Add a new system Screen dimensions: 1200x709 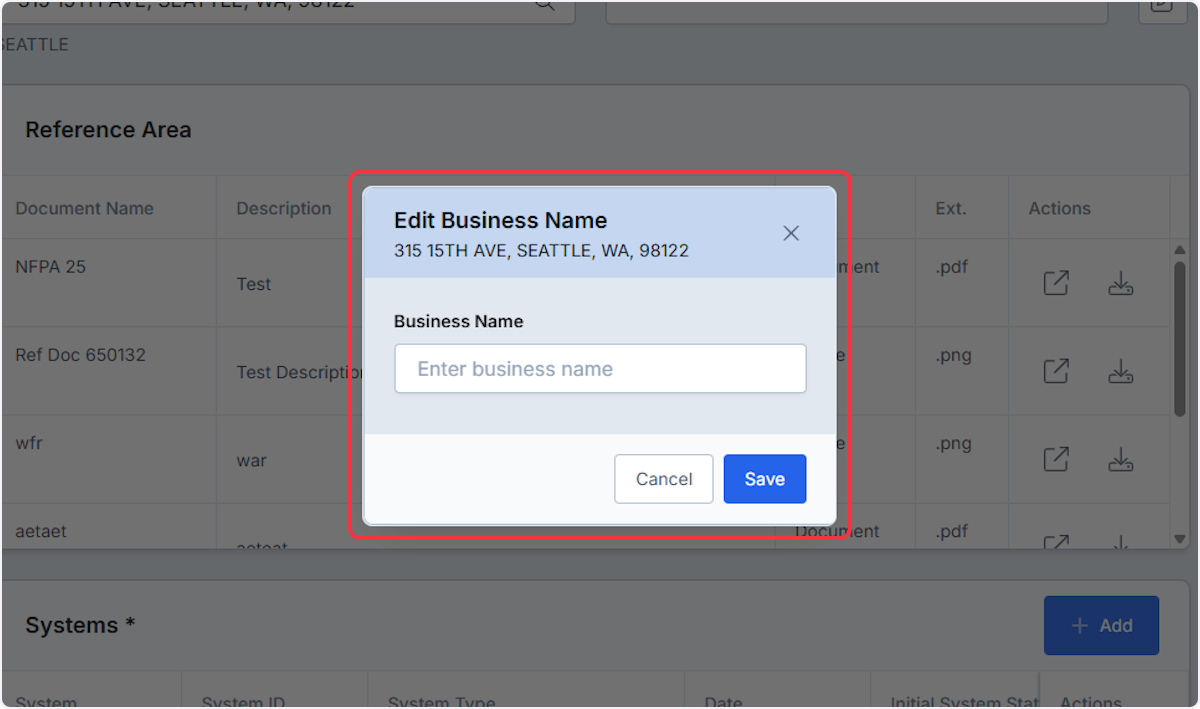1101,626
